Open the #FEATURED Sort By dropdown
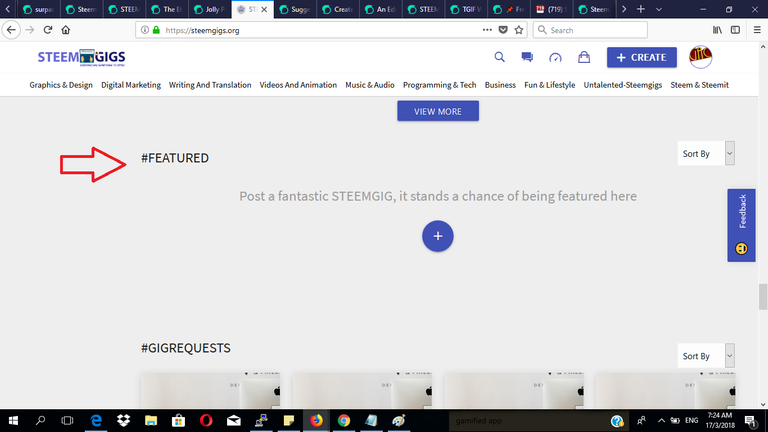This screenshot has width=768, height=432. [706, 153]
